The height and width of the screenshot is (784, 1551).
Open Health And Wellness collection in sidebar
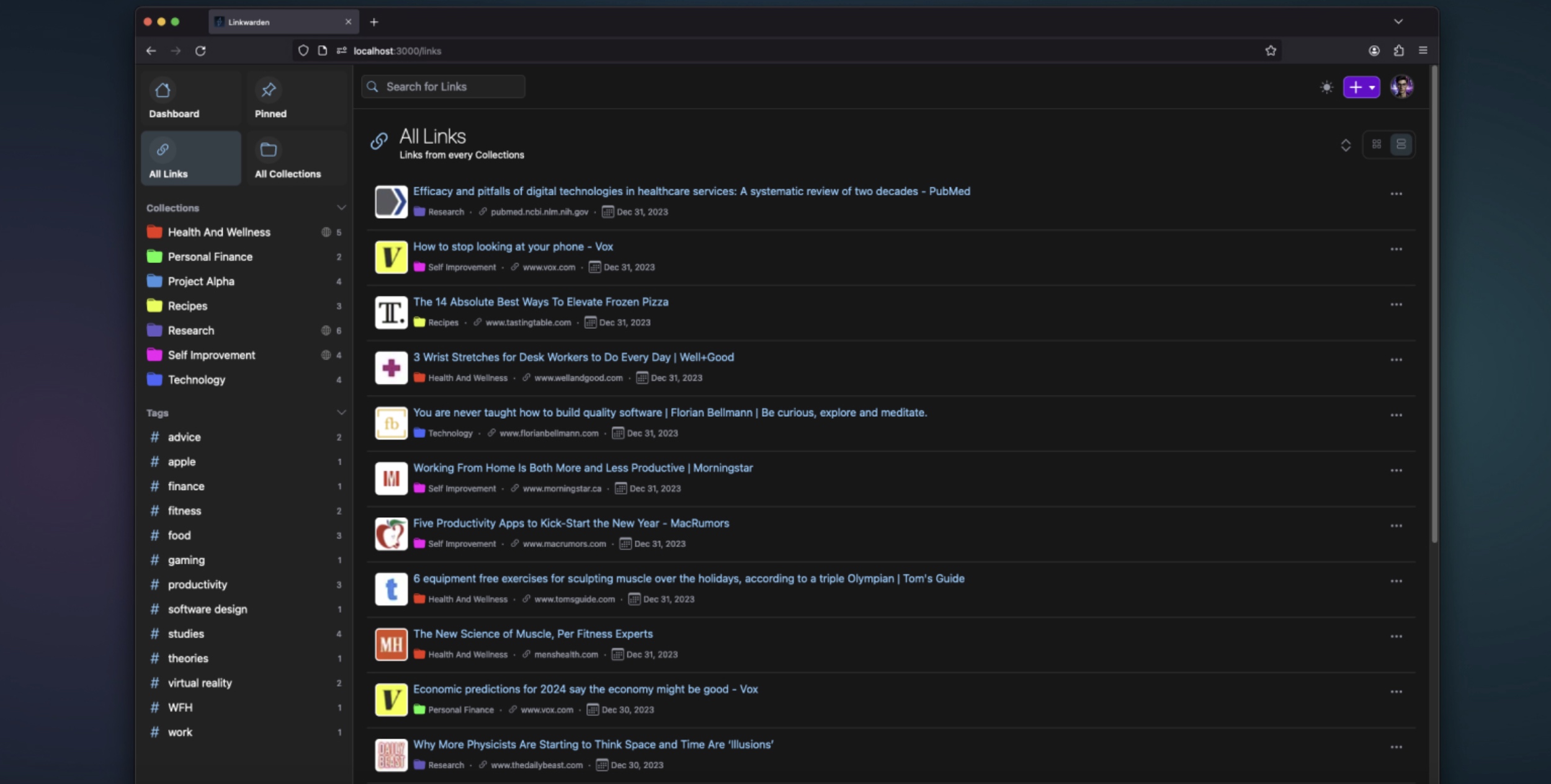244,232
